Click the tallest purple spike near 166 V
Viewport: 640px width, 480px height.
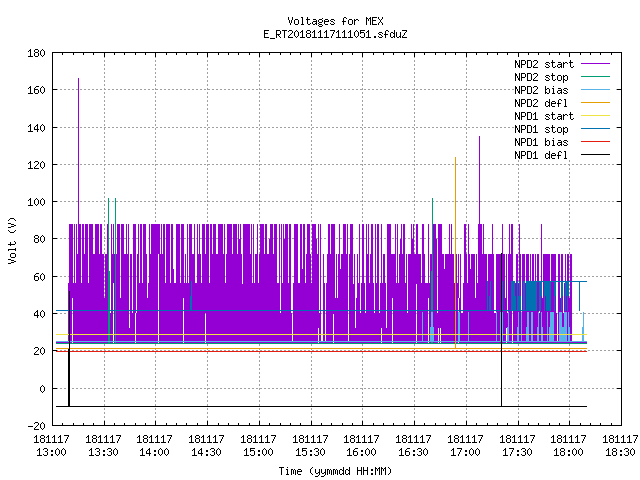click(78, 151)
